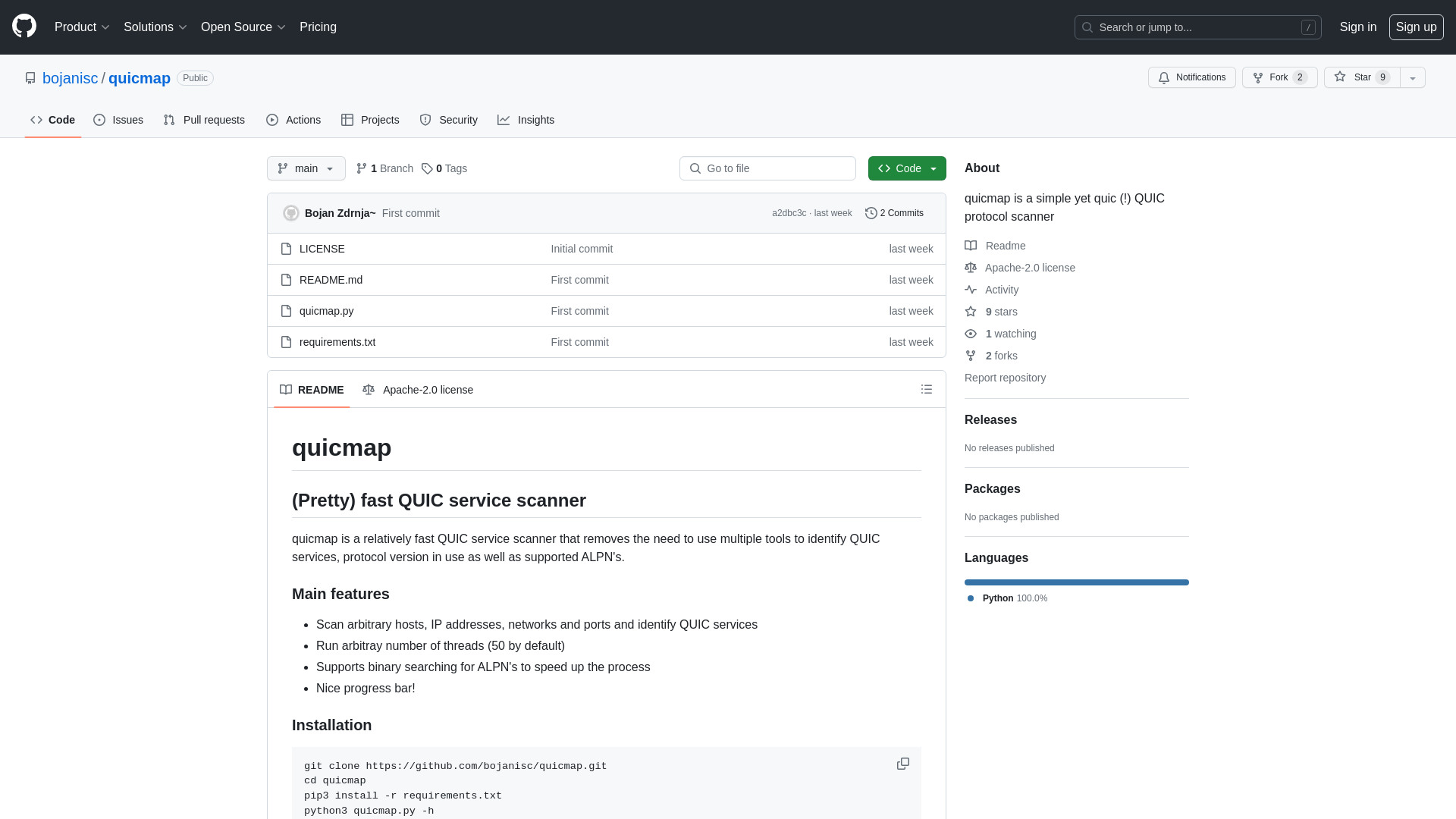Open the star lists dropdown arrow
Image resolution: width=1456 pixels, height=819 pixels.
(1413, 77)
